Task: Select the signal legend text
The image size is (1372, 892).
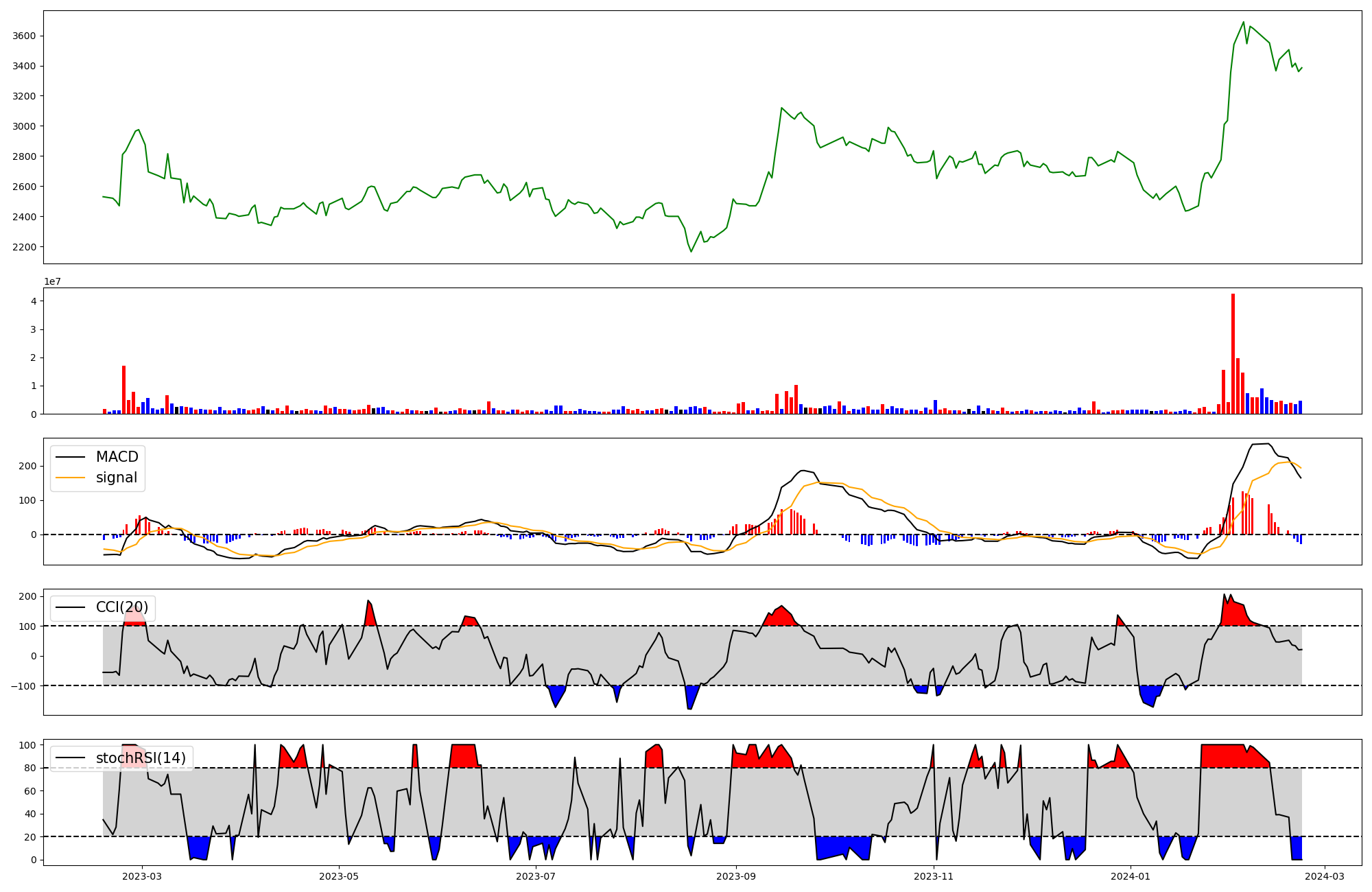Action: click(x=117, y=478)
